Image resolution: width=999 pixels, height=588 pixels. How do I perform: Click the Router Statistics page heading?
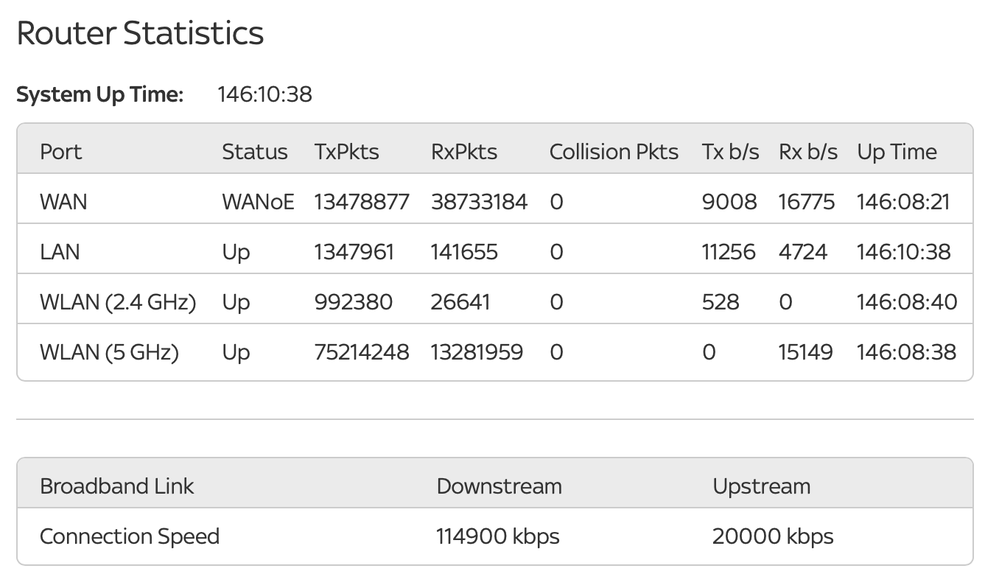[x=140, y=34]
